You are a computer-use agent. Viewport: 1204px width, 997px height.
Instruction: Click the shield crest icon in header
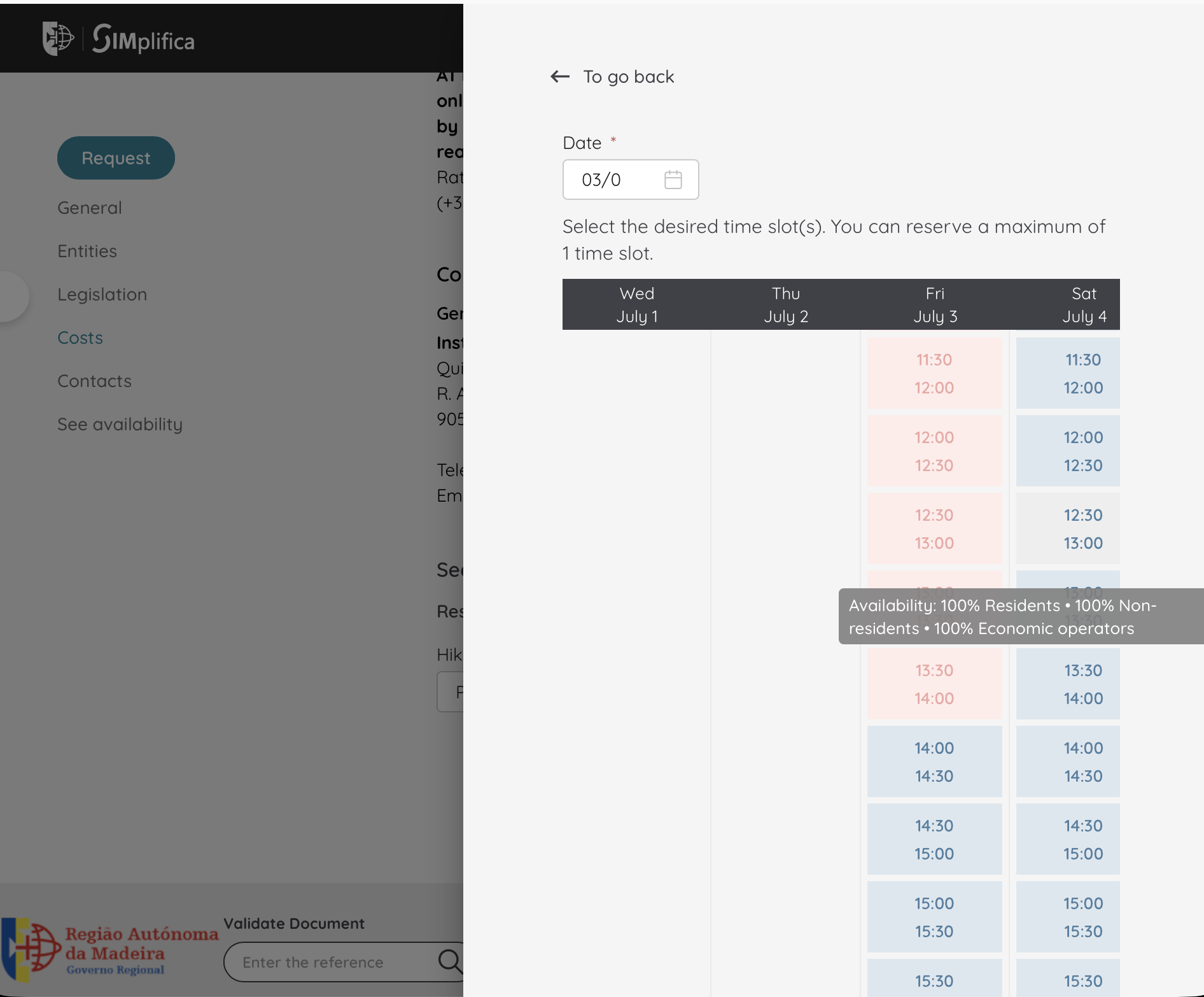point(58,38)
